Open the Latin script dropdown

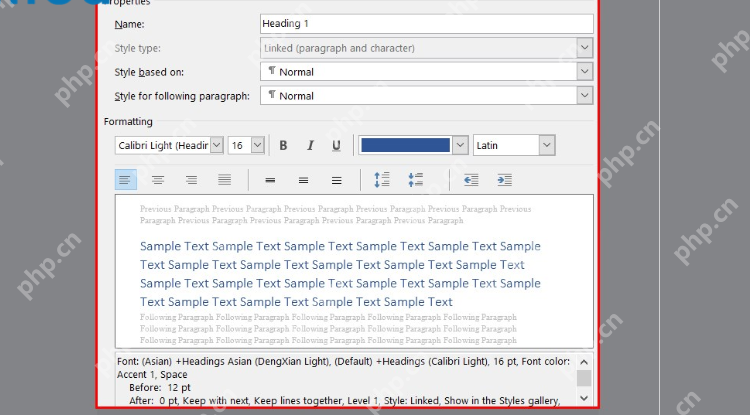[x=547, y=145]
